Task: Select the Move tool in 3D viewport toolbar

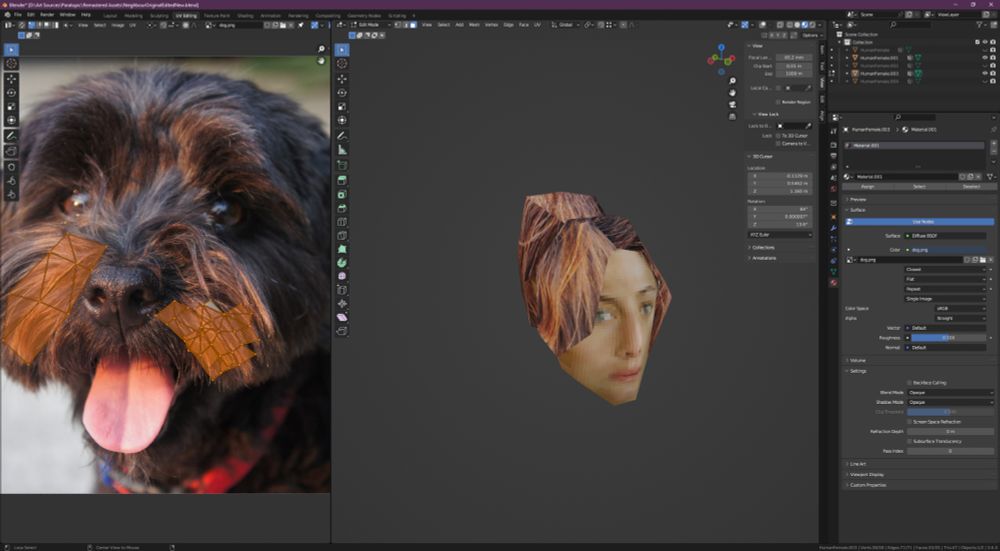Action: 342,78
